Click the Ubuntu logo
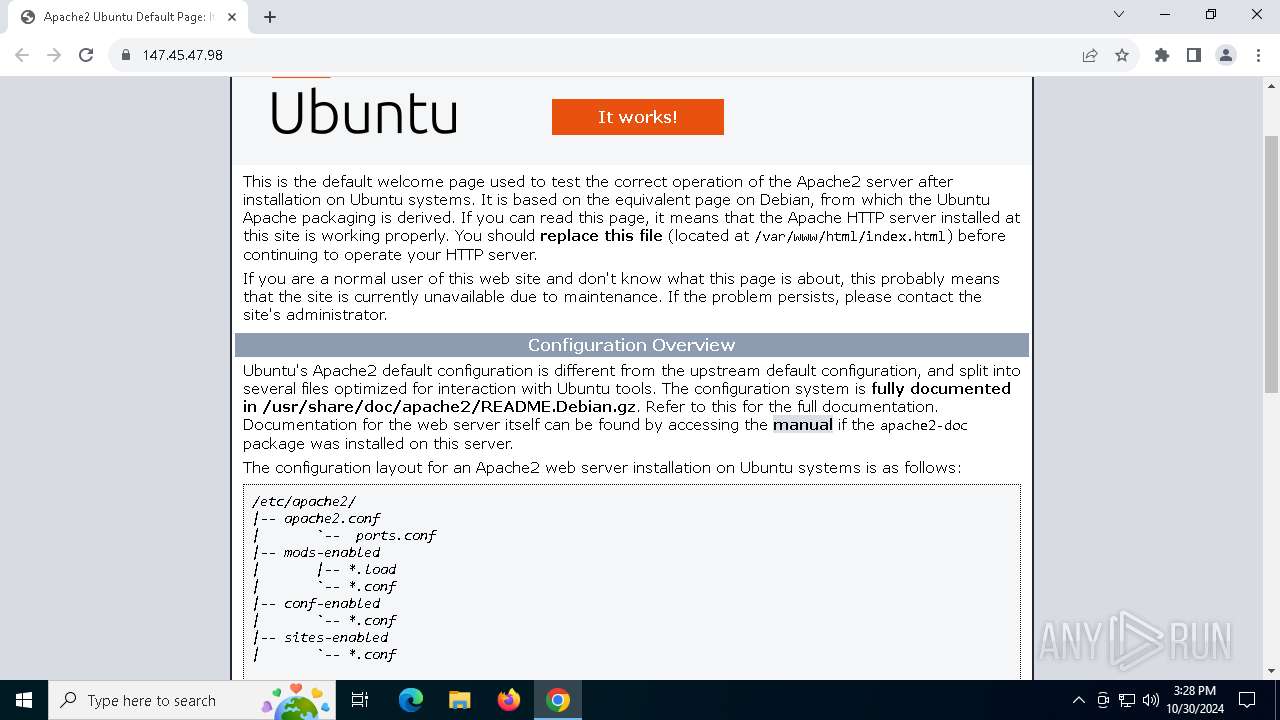 click(x=364, y=111)
